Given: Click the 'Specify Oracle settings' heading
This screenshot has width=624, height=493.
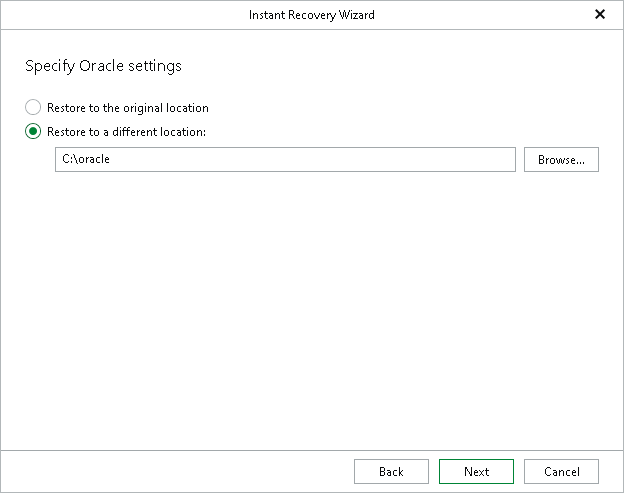Looking at the screenshot, I should pyautogui.click(x=103, y=67).
